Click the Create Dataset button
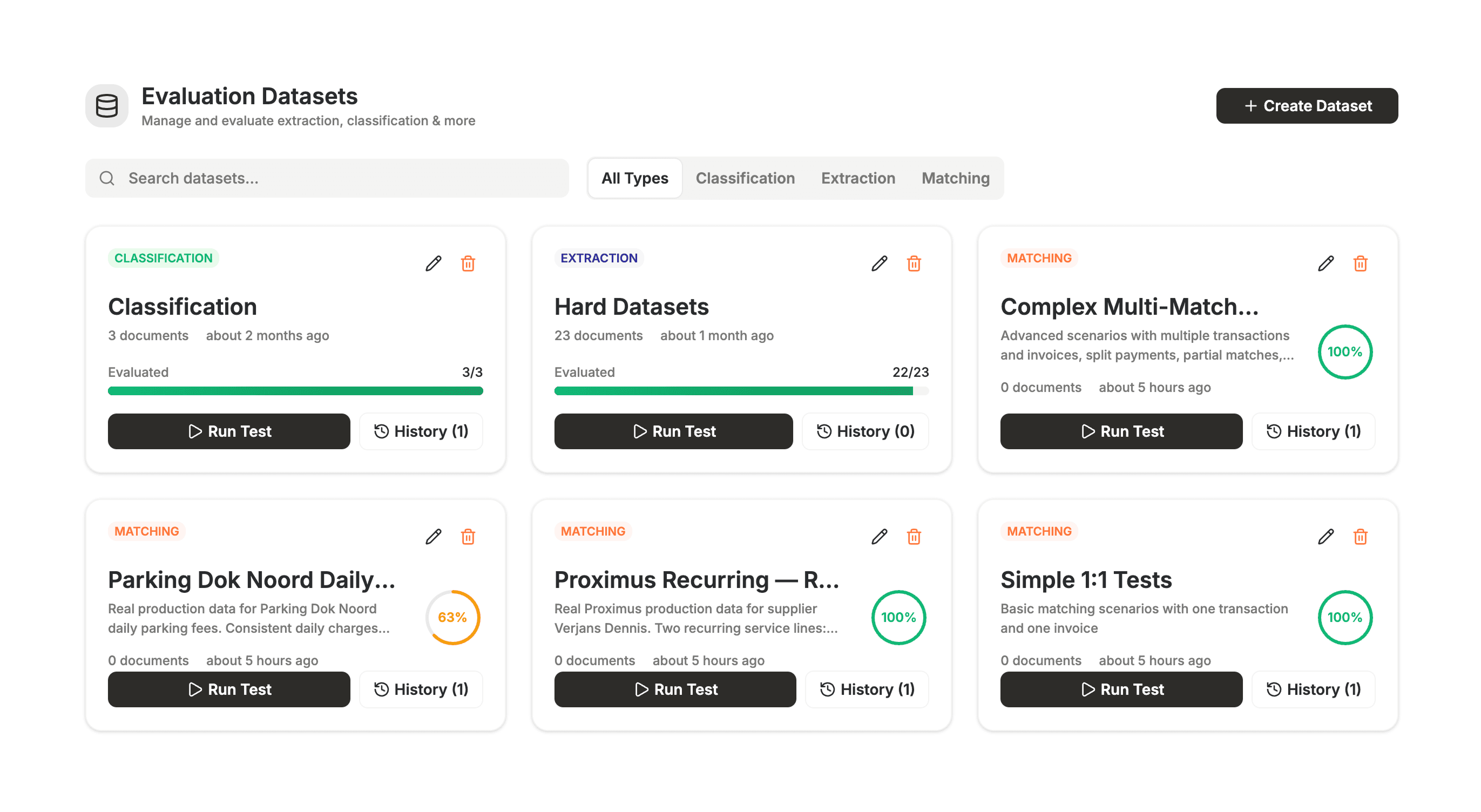This screenshot has height=812, width=1481. [x=1306, y=106]
